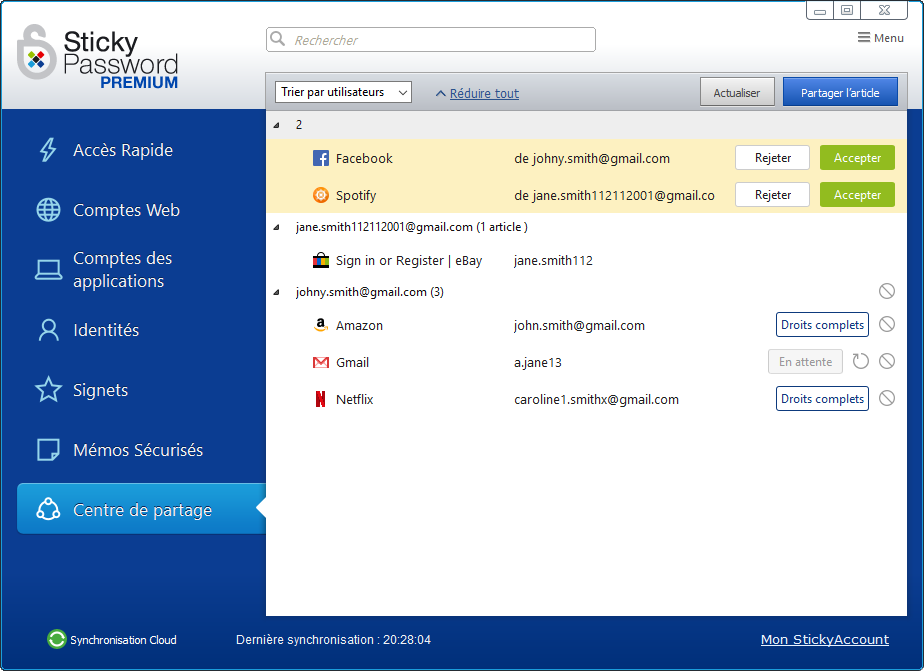Click the magnifier icon in the search box
The height and width of the screenshot is (671, 924).
click(x=278, y=39)
